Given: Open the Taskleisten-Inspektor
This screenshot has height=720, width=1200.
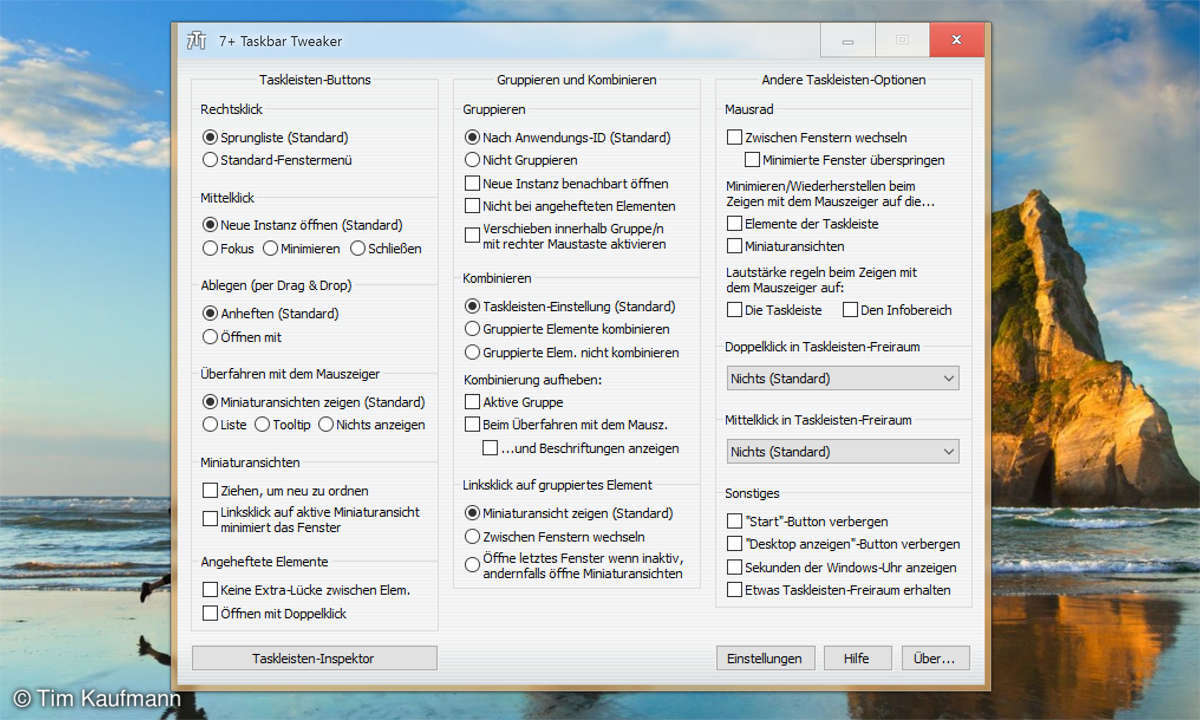Looking at the screenshot, I should (x=314, y=658).
